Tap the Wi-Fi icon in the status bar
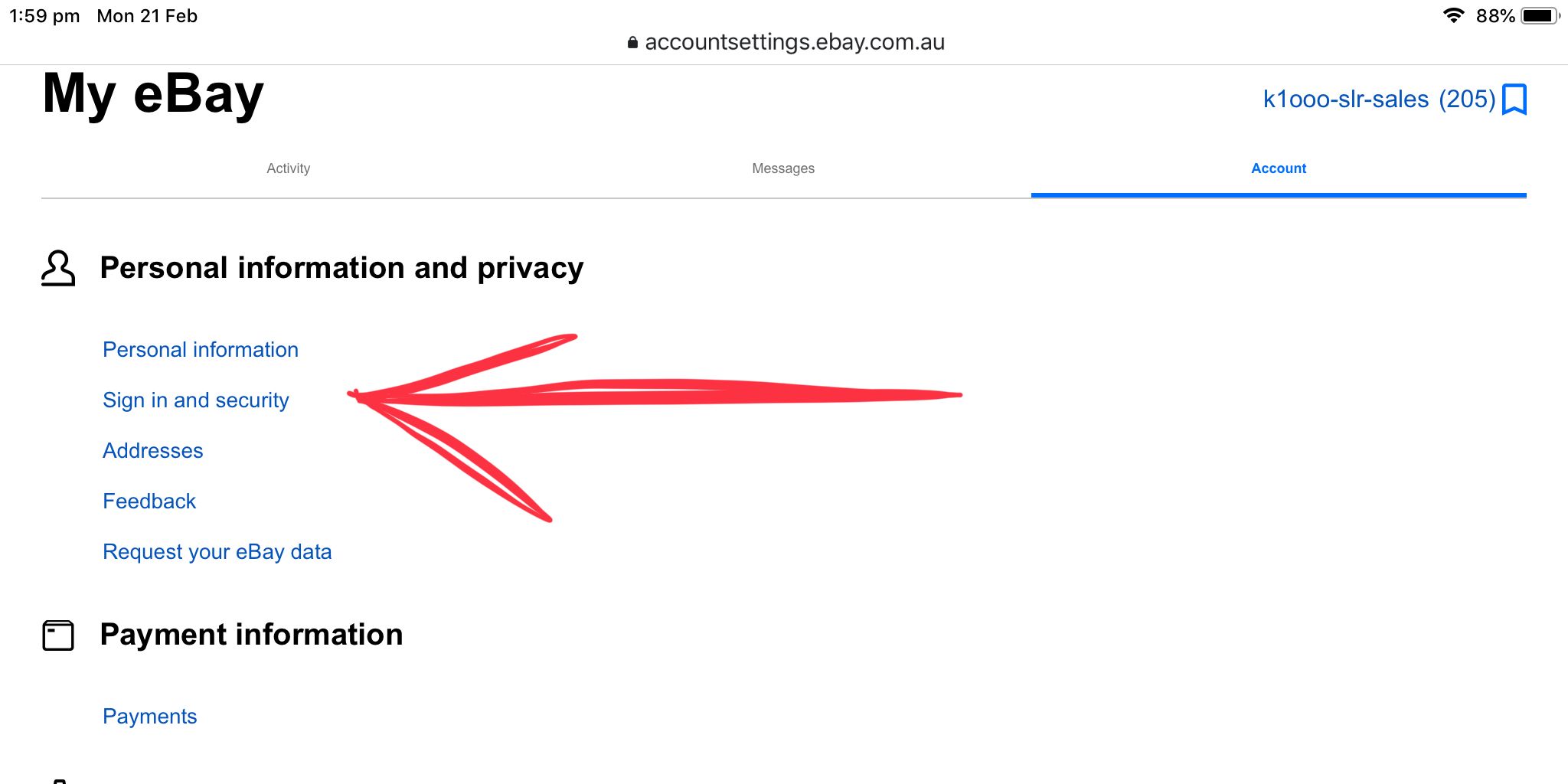Image resolution: width=1568 pixels, height=784 pixels. pyautogui.click(x=1452, y=15)
